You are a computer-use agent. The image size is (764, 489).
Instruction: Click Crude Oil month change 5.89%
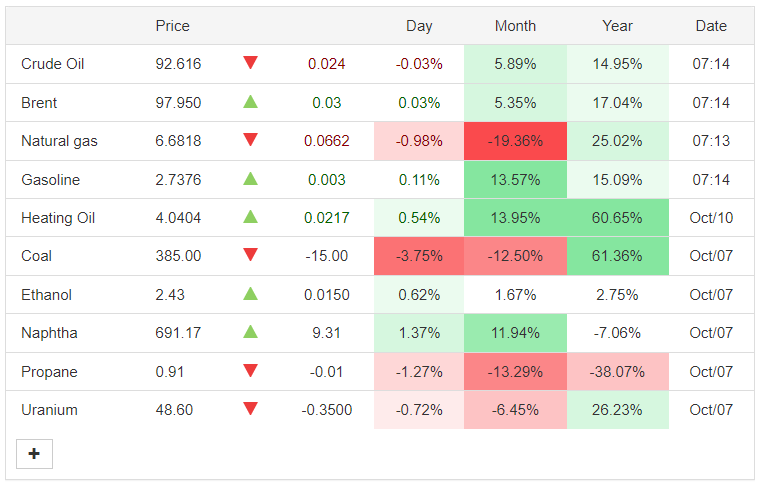point(516,64)
